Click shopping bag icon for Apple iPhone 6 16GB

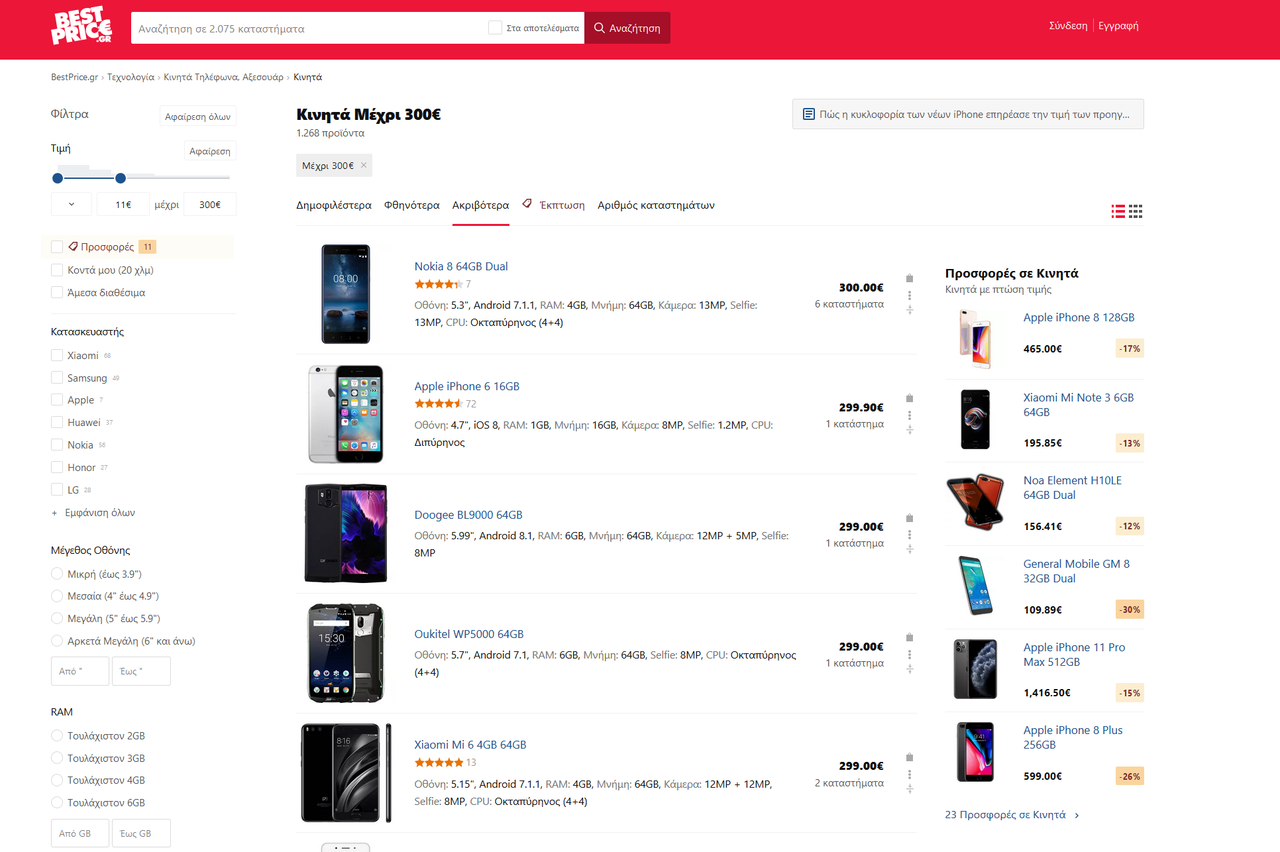[x=909, y=399]
